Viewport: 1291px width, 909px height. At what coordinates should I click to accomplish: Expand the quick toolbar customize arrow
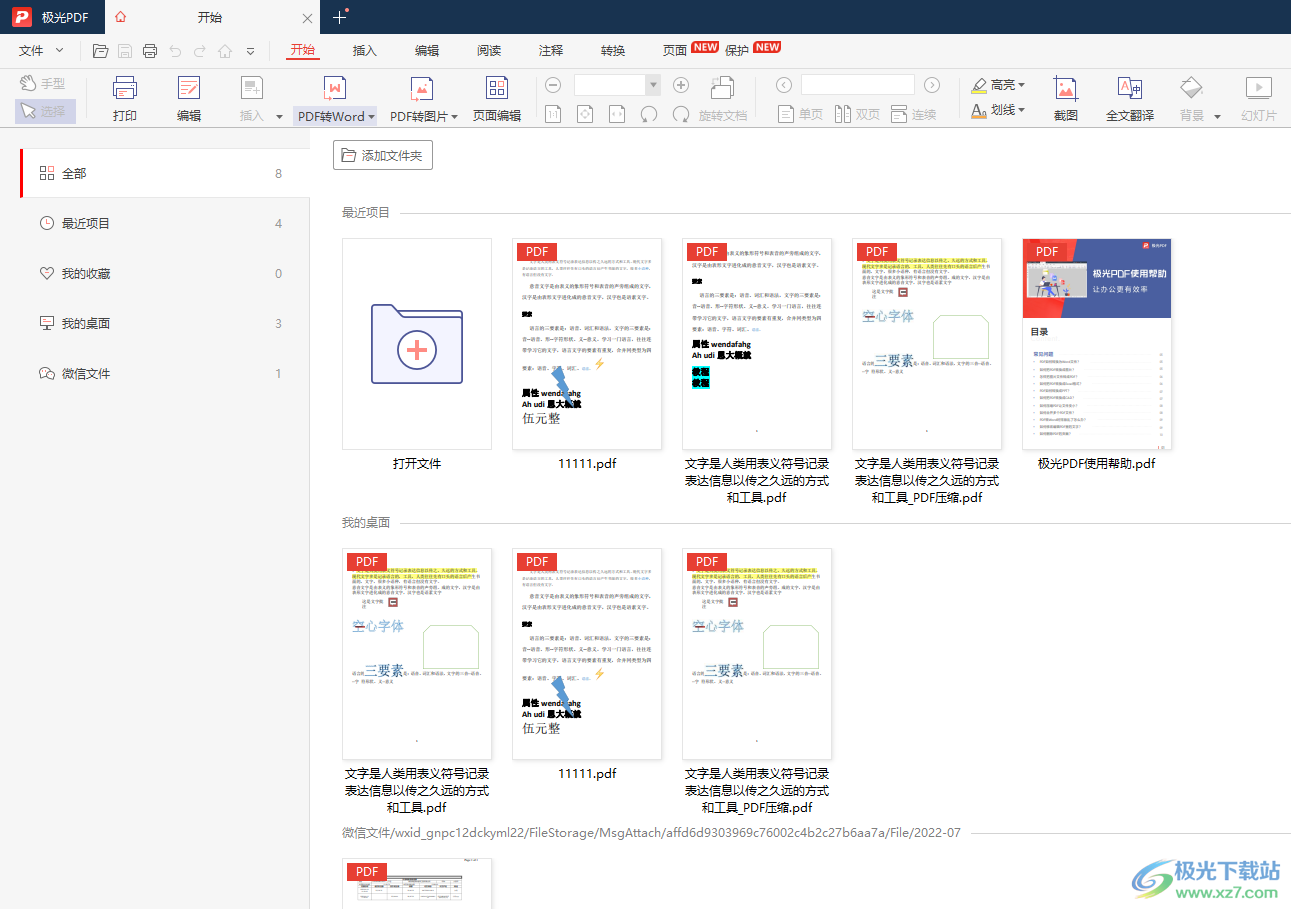tap(250, 51)
